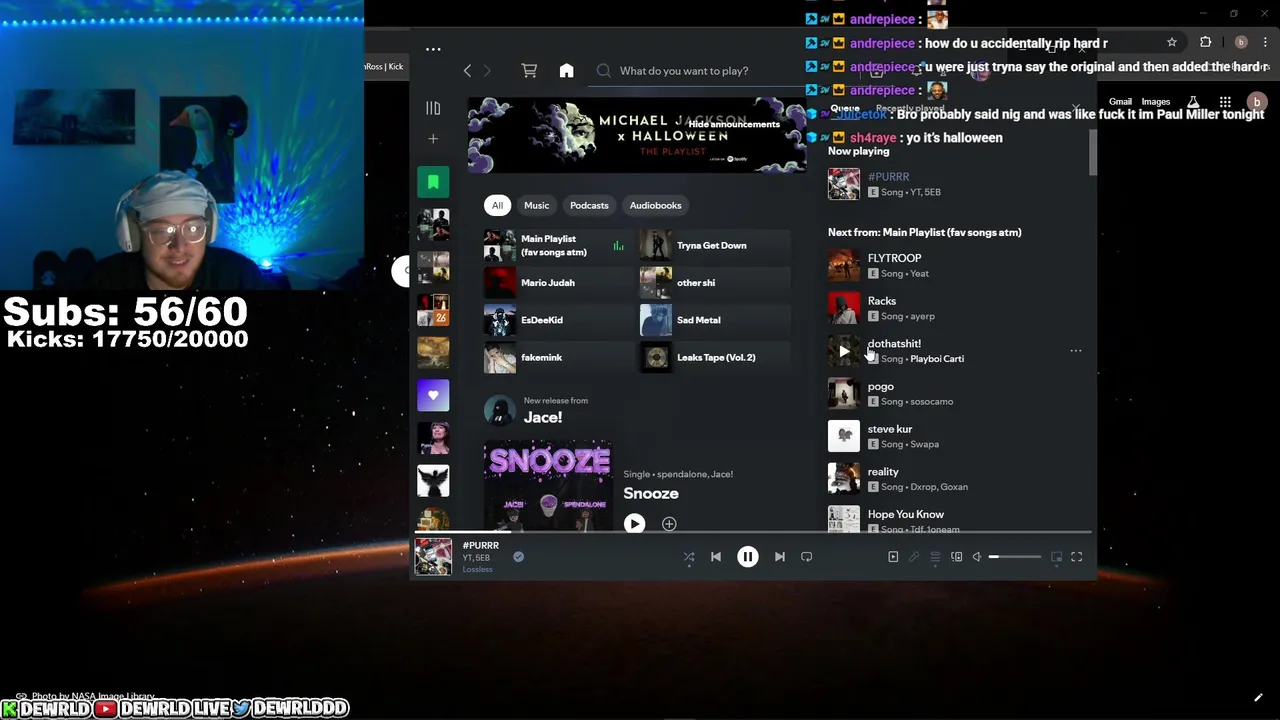Viewport: 1280px width, 720px height.
Task: Pause the current song
Action: pos(747,557)
